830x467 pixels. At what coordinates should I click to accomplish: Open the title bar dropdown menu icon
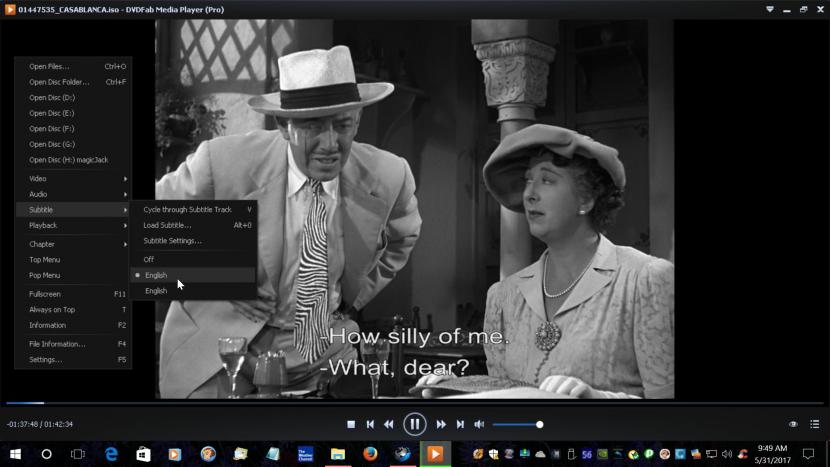coord(770,10)
